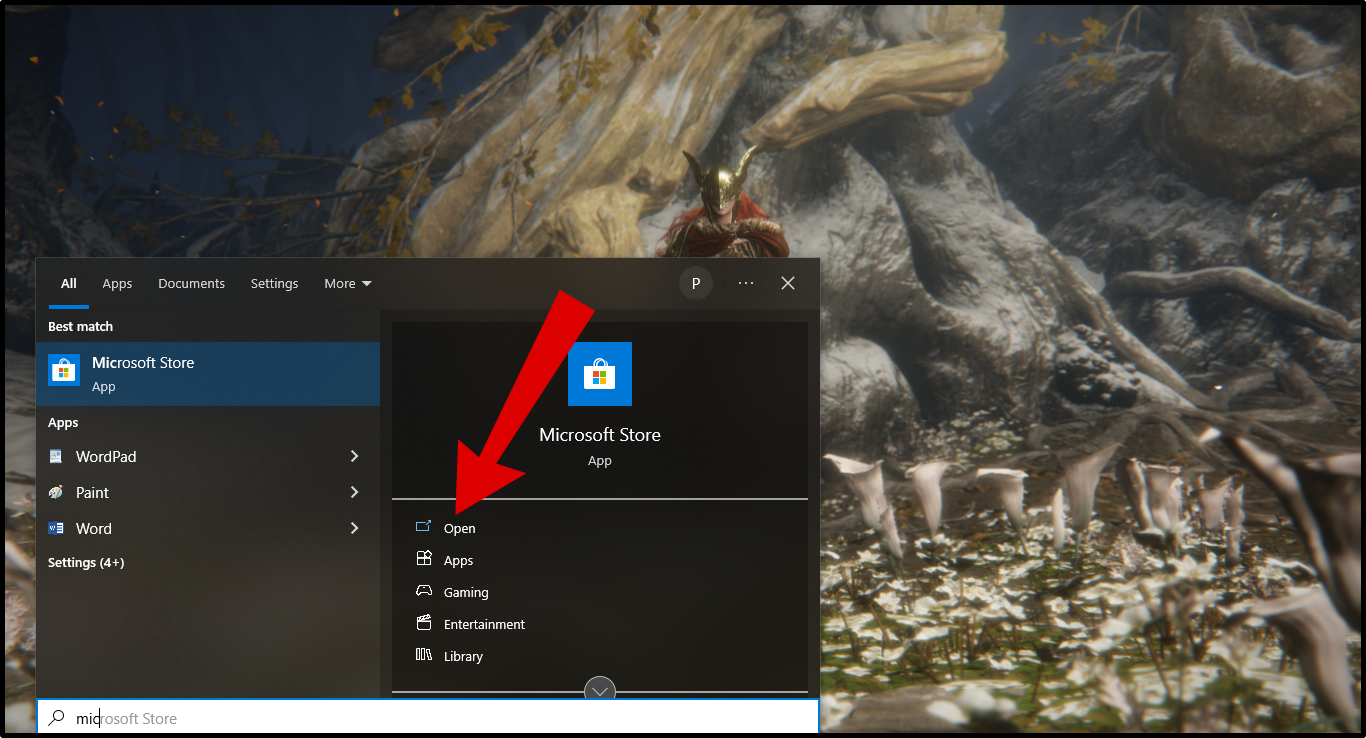Image resolution: width=1366 pixels, height=738 pixels.
Task: Select the Paint search result
Action: pos(208,493)
